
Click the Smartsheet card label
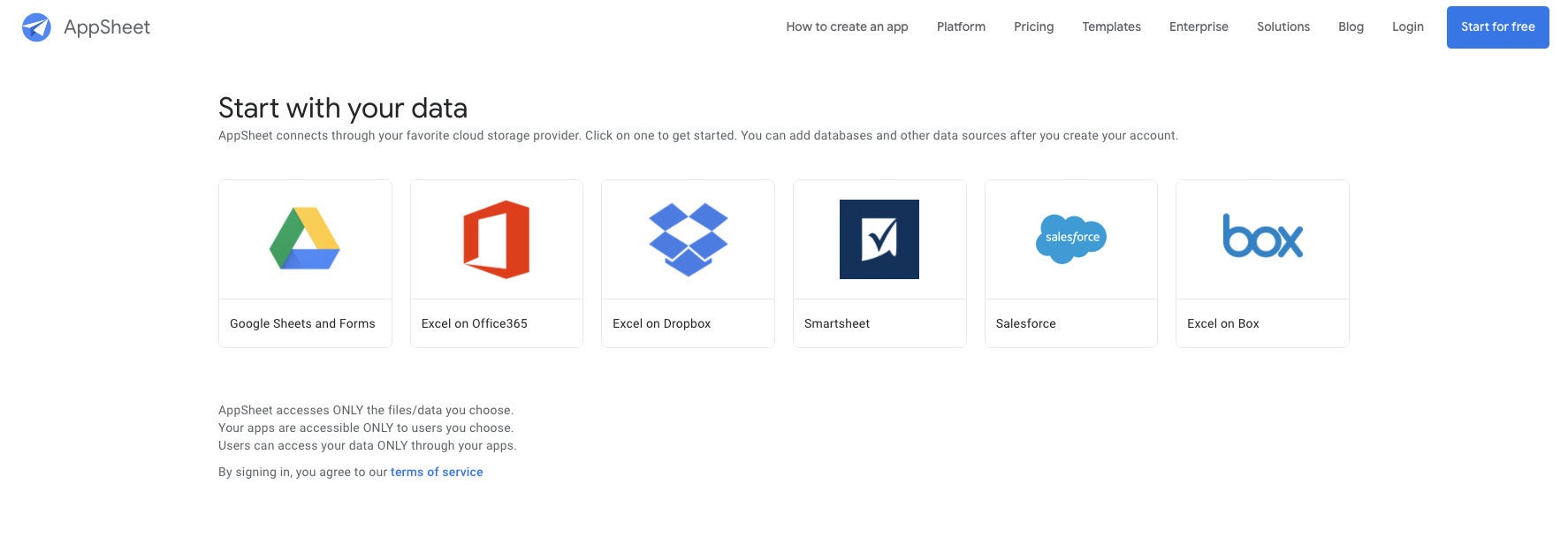coord(837,323)
